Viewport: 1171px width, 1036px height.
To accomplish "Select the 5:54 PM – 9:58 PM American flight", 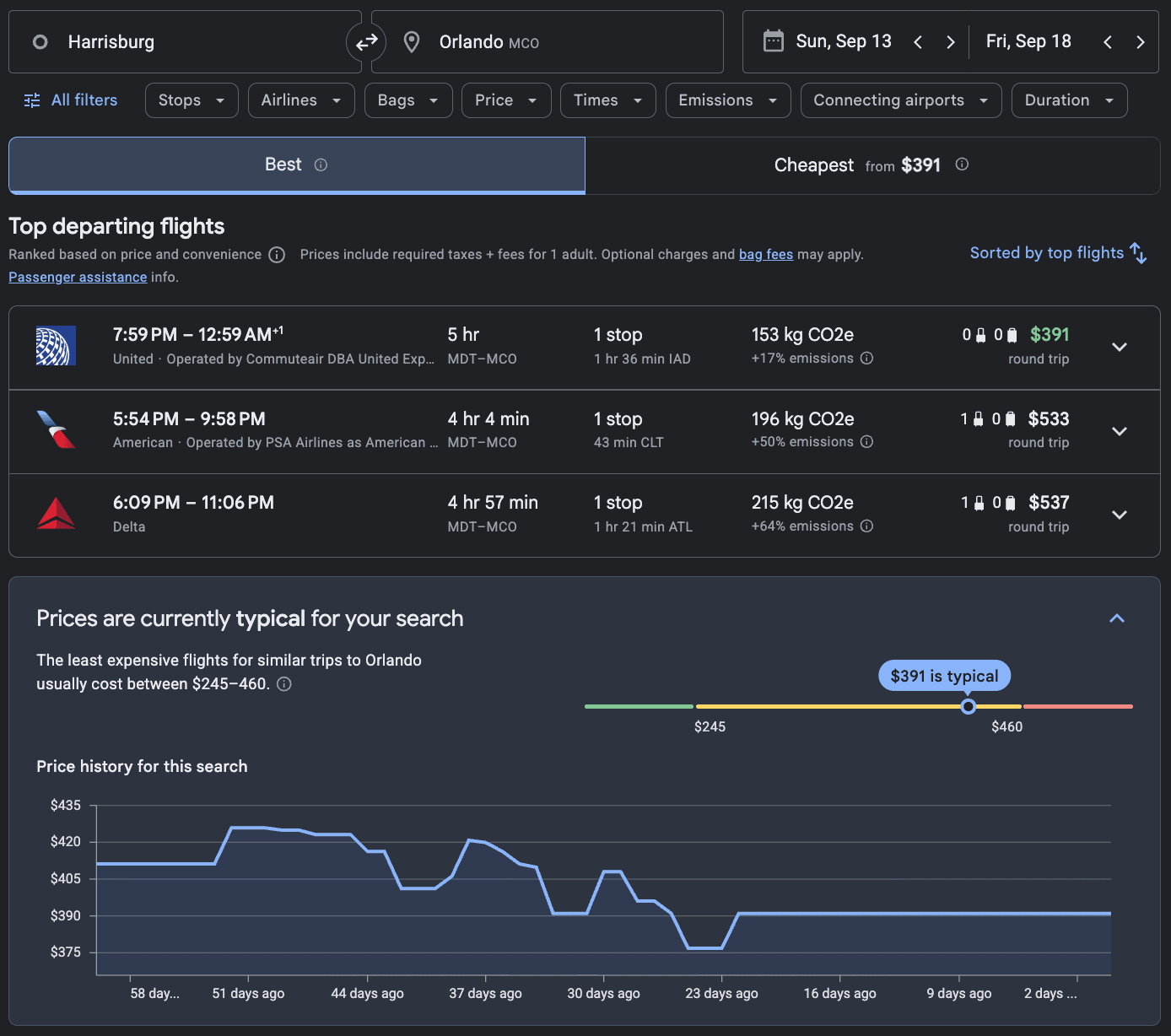I will [585, 431].
